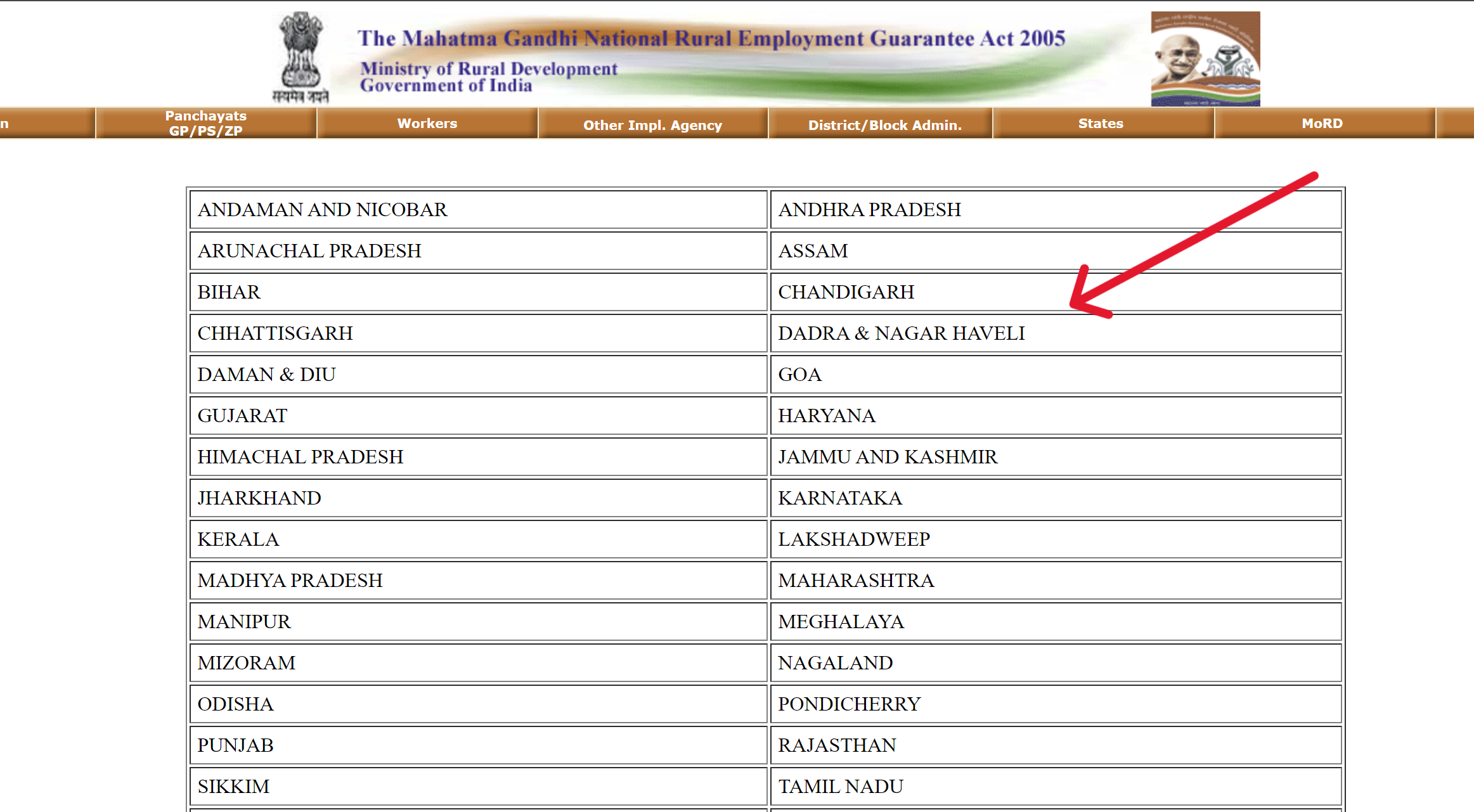Select the MANIPUR entry
The height and width of the screenshot is (812, 1474).
[x=244, y=622]
